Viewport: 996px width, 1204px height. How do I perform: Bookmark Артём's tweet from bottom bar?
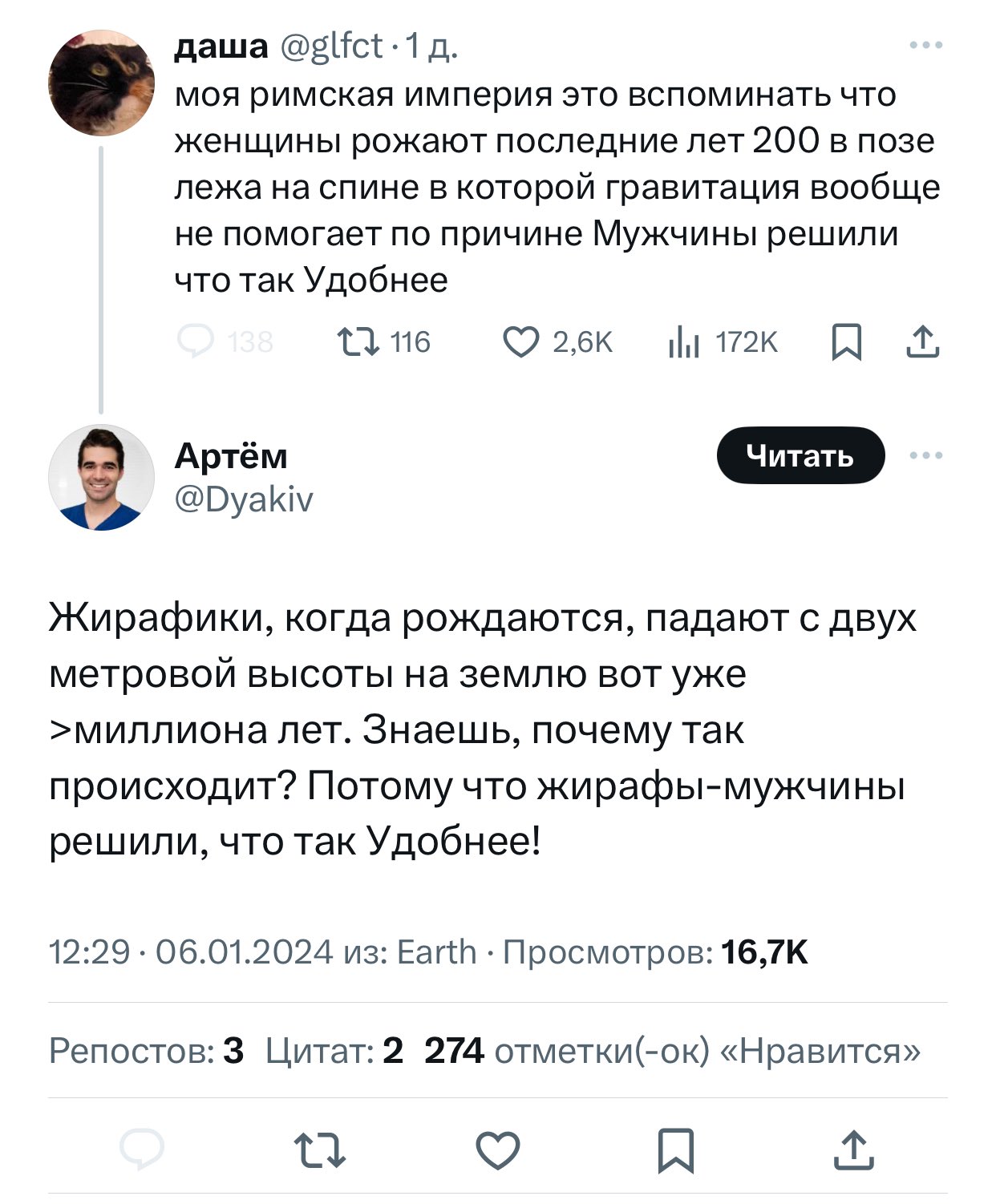(675, 1150)
